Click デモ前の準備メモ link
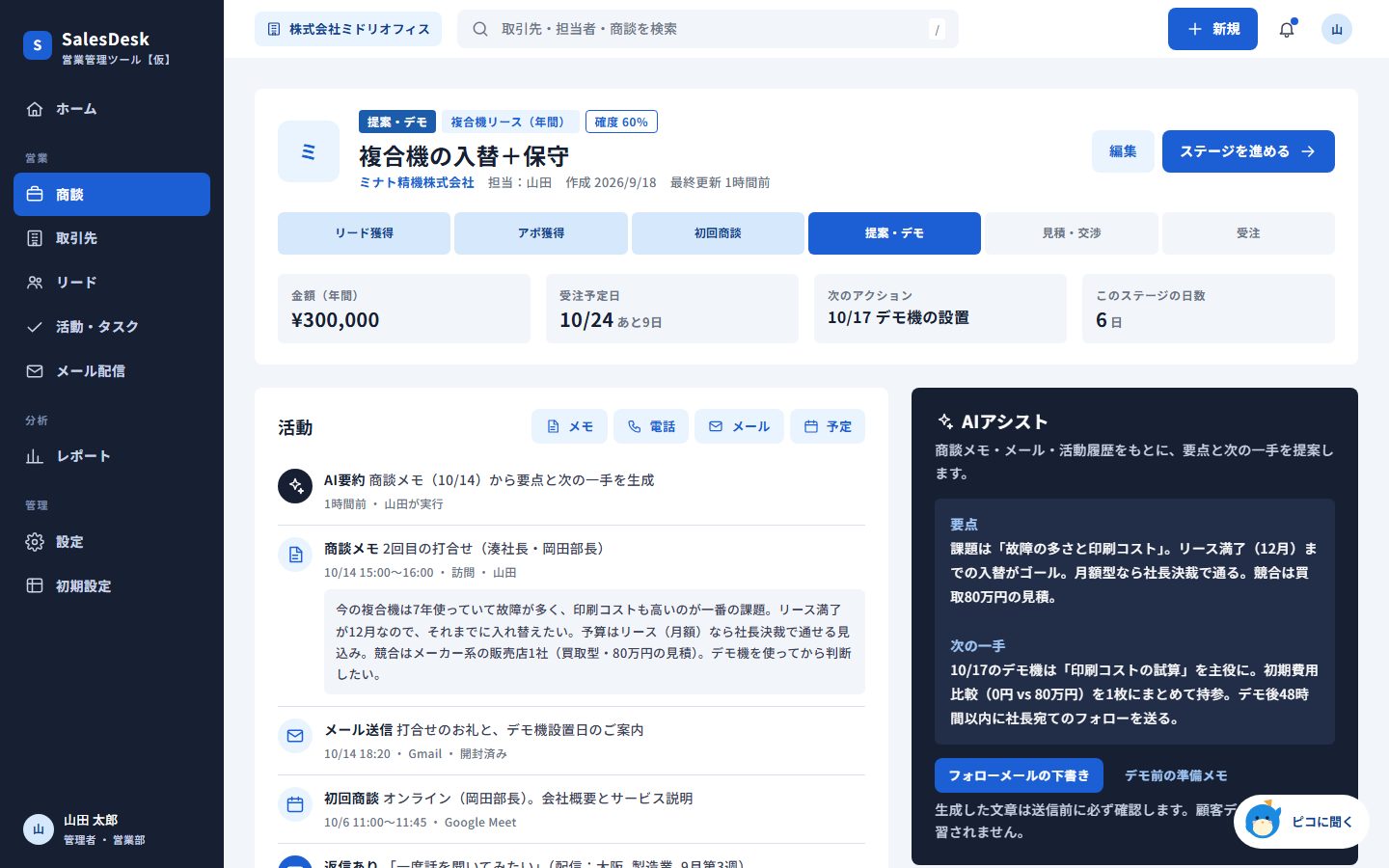Viewport: 1389px width, 868px height. 1176,775
